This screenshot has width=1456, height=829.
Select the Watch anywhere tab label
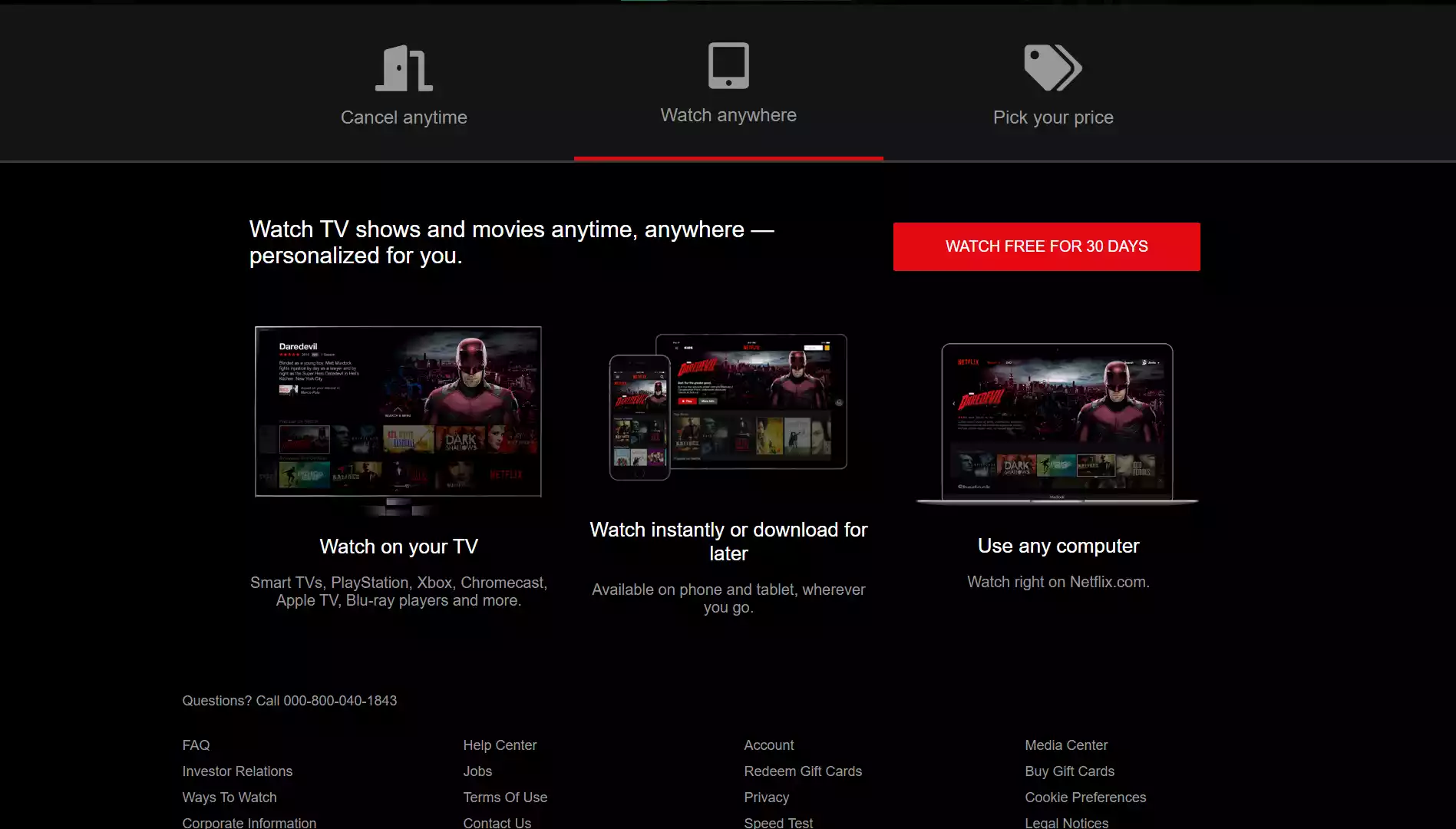click(728, 115)
